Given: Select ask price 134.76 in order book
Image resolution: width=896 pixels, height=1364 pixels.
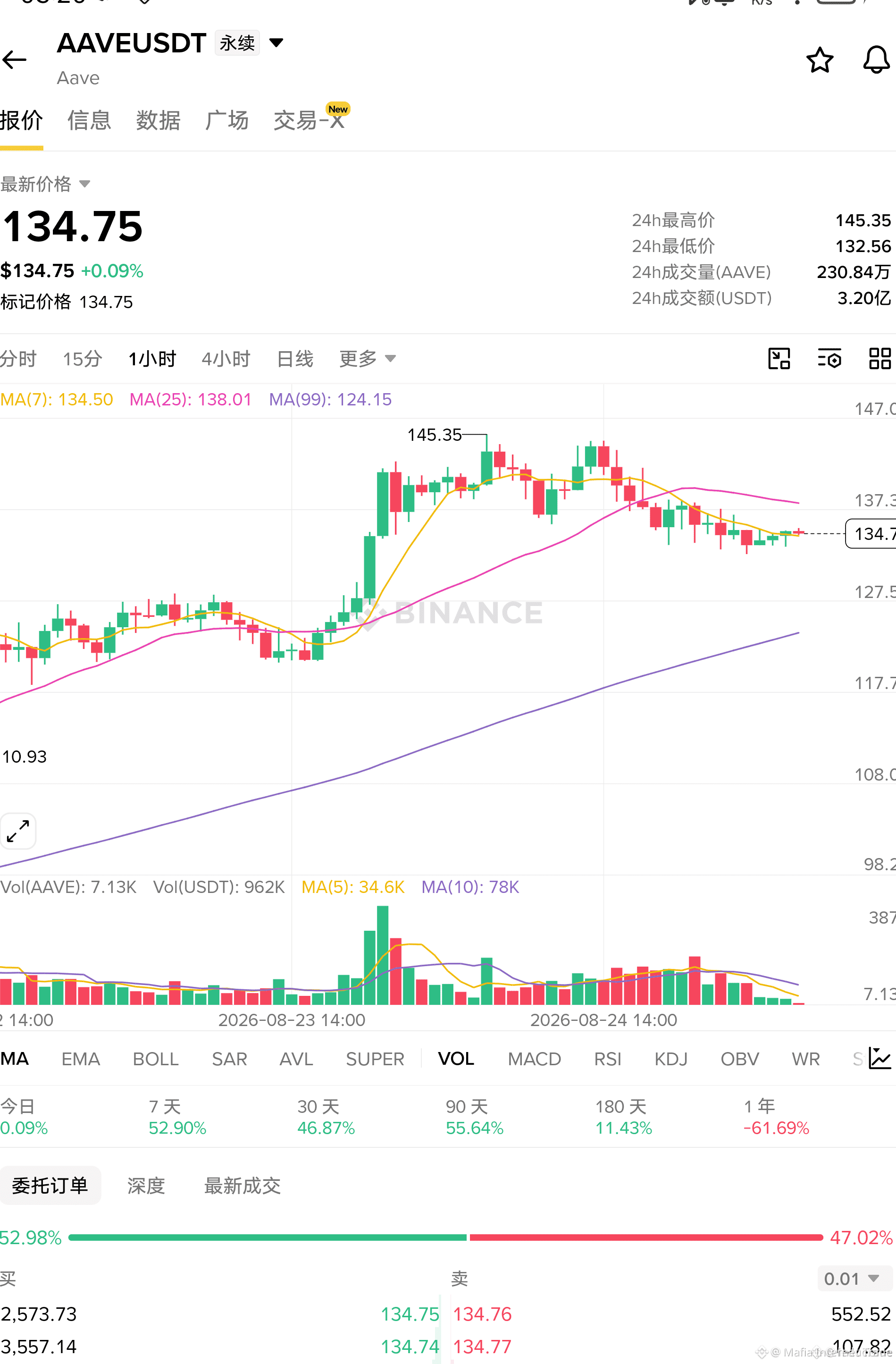Looking at the screenshot, I should 482,1313.
